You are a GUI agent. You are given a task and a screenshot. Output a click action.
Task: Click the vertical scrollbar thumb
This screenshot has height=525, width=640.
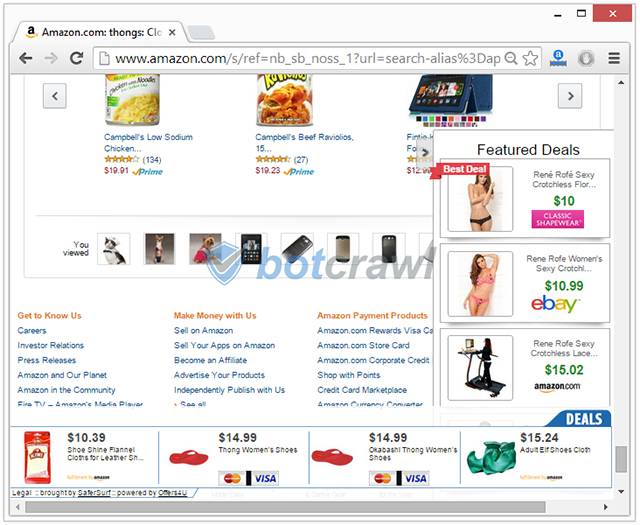(621, 459)
